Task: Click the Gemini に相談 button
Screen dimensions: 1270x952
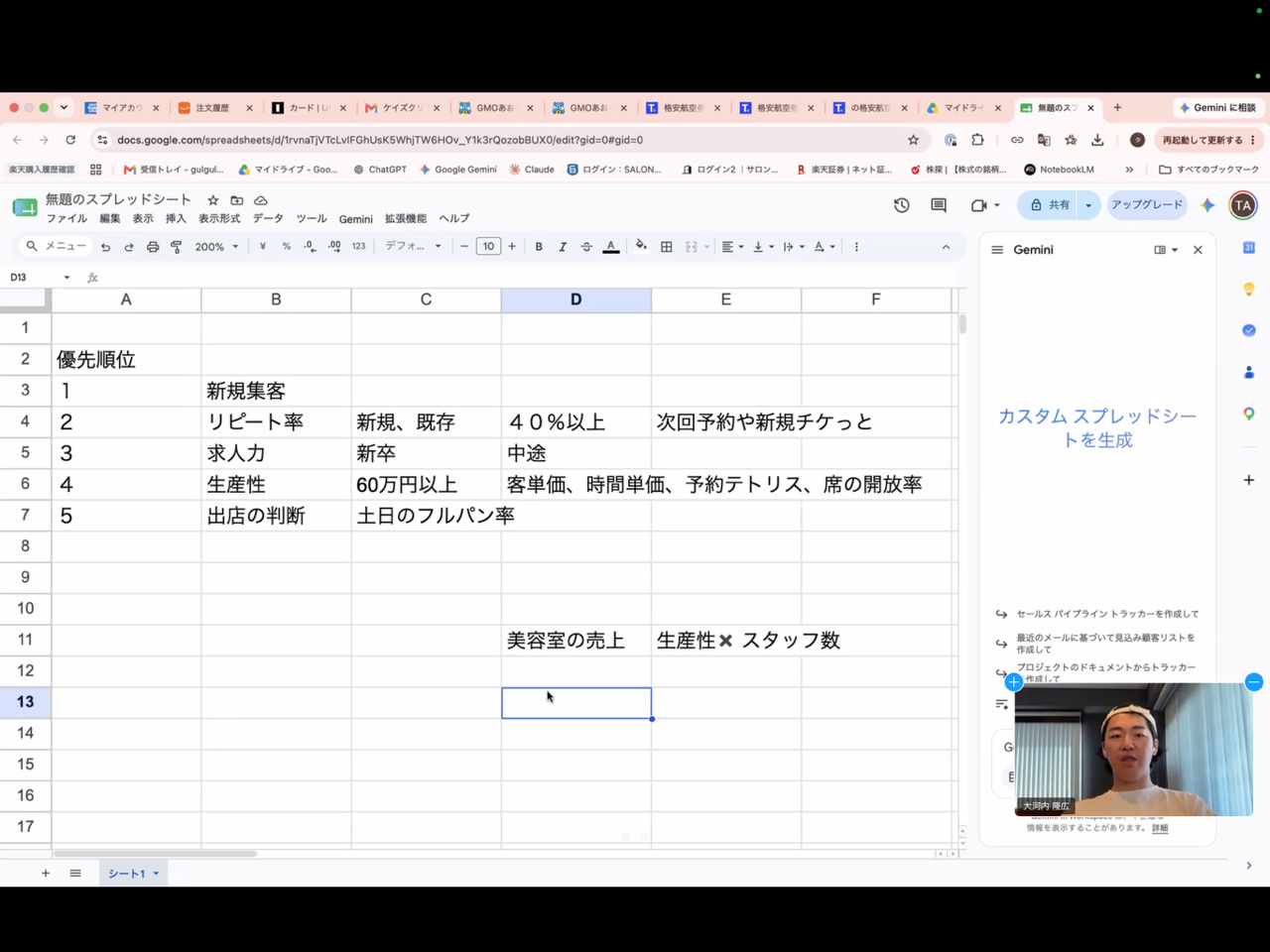Action: pyautogui.click(x=1217, y=107)
